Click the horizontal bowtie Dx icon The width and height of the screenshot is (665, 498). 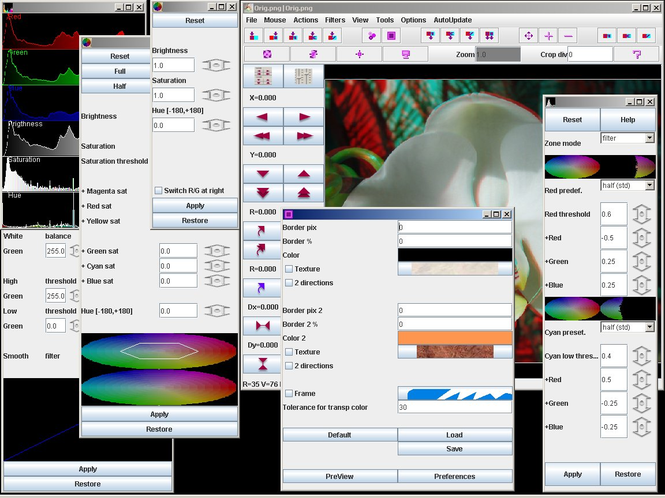[263, 326]
